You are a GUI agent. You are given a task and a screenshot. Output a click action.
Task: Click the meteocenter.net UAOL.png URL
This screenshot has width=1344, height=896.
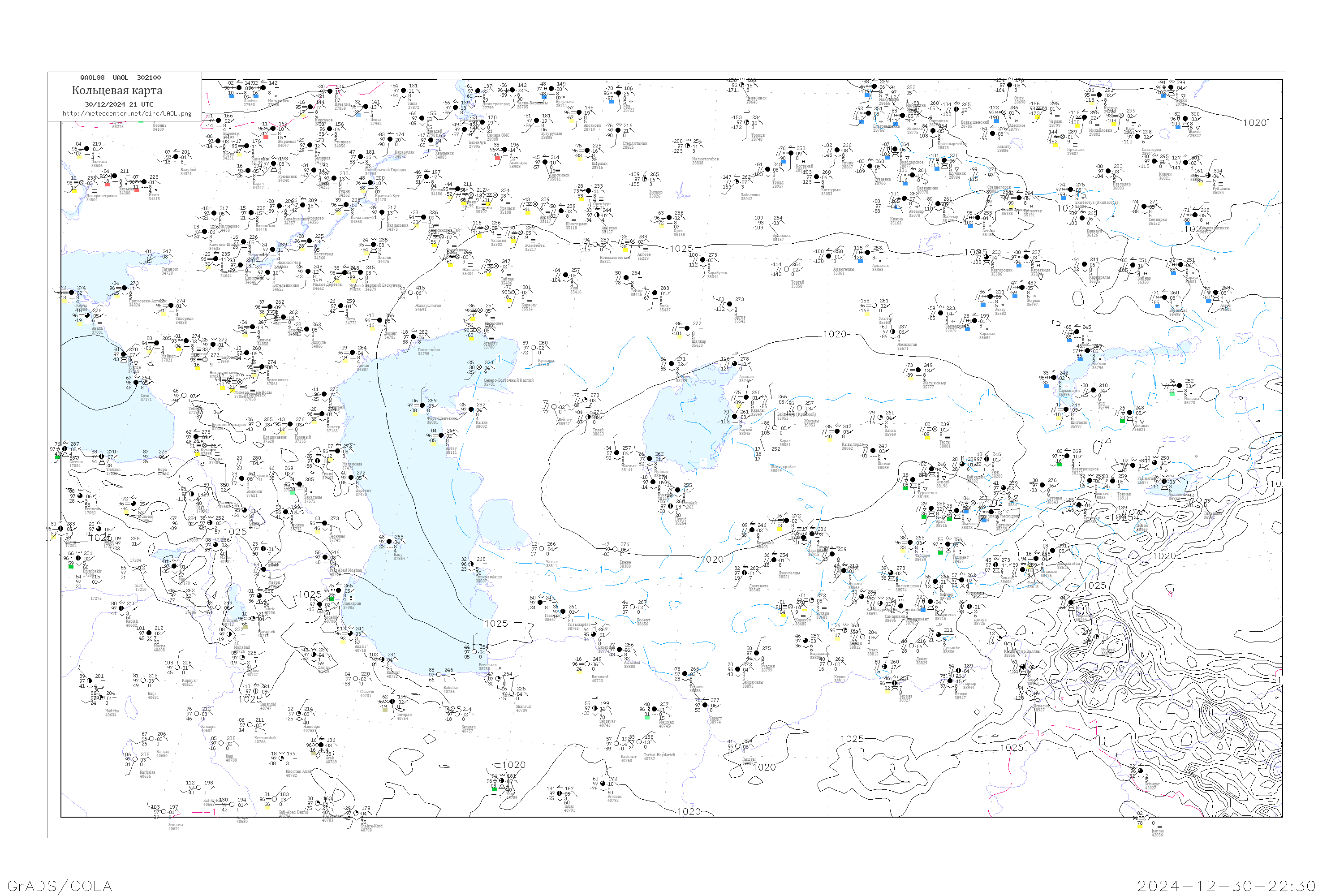click(127, 114)
